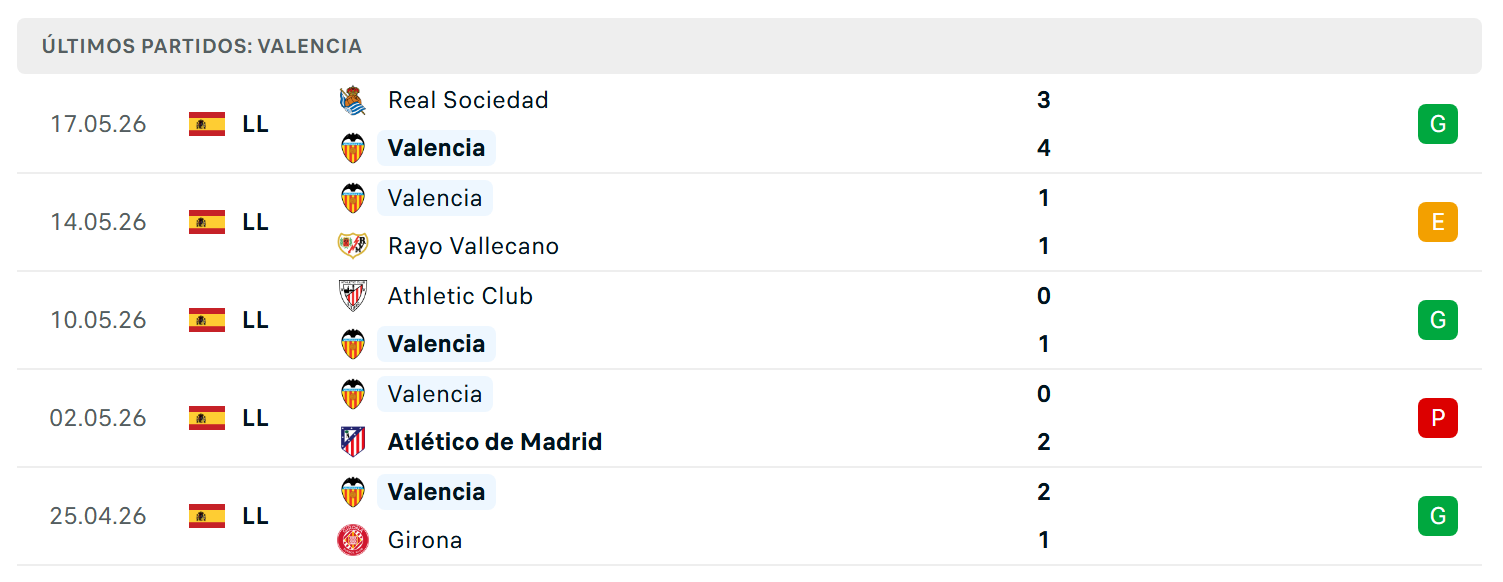Screen dimensions: 1503x582
Task: Click the red P loss badge
Action: 1438,418
